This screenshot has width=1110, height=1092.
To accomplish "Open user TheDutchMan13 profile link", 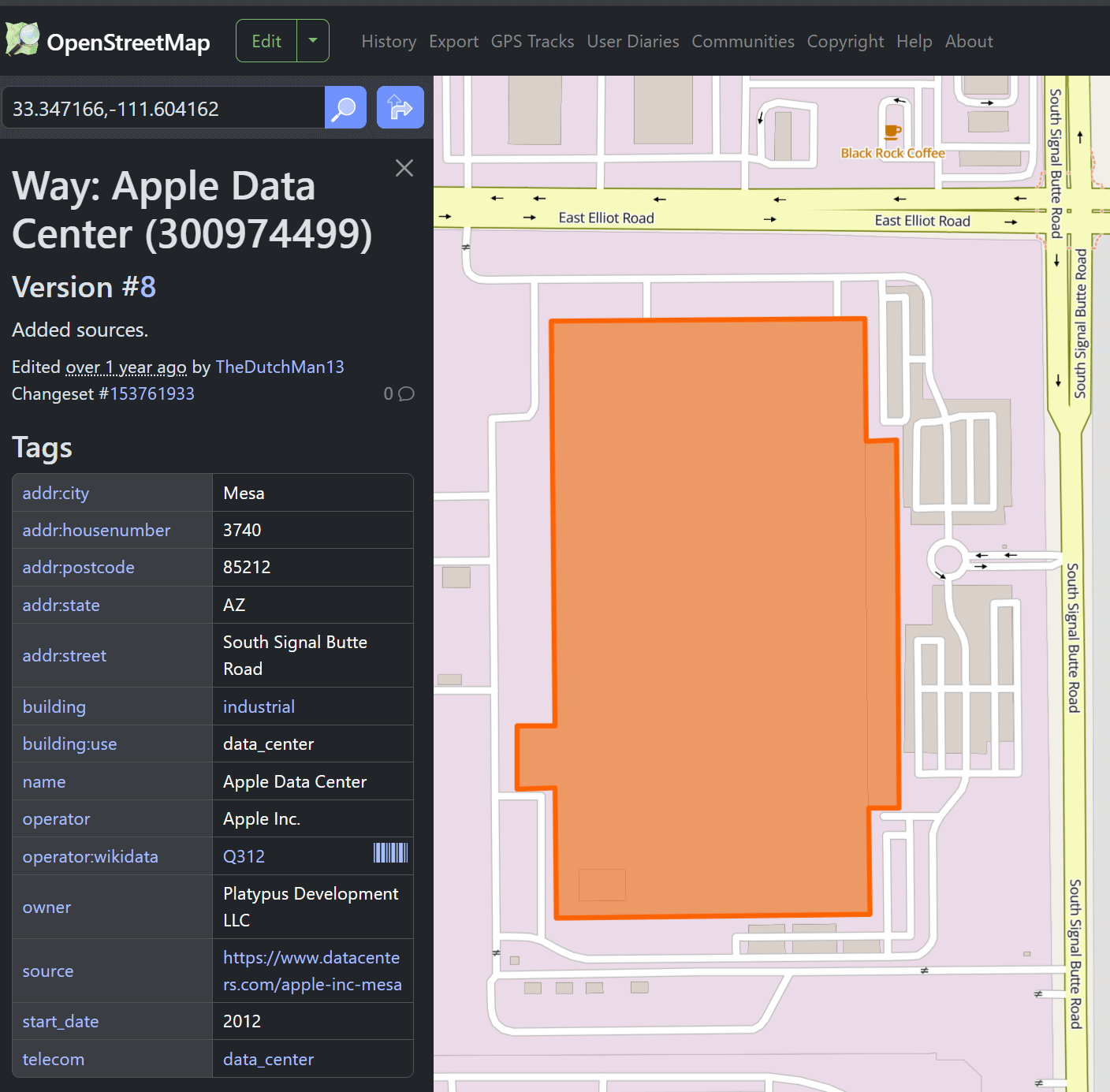I will (279, 367).
